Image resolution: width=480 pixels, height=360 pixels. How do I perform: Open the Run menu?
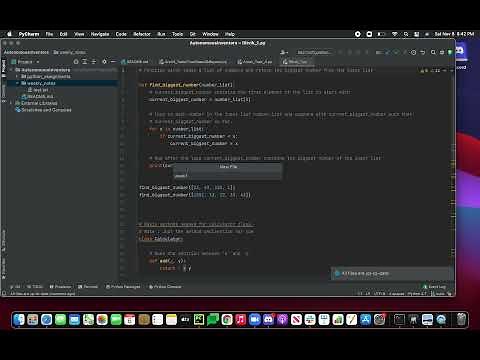(x=161, y=34)
